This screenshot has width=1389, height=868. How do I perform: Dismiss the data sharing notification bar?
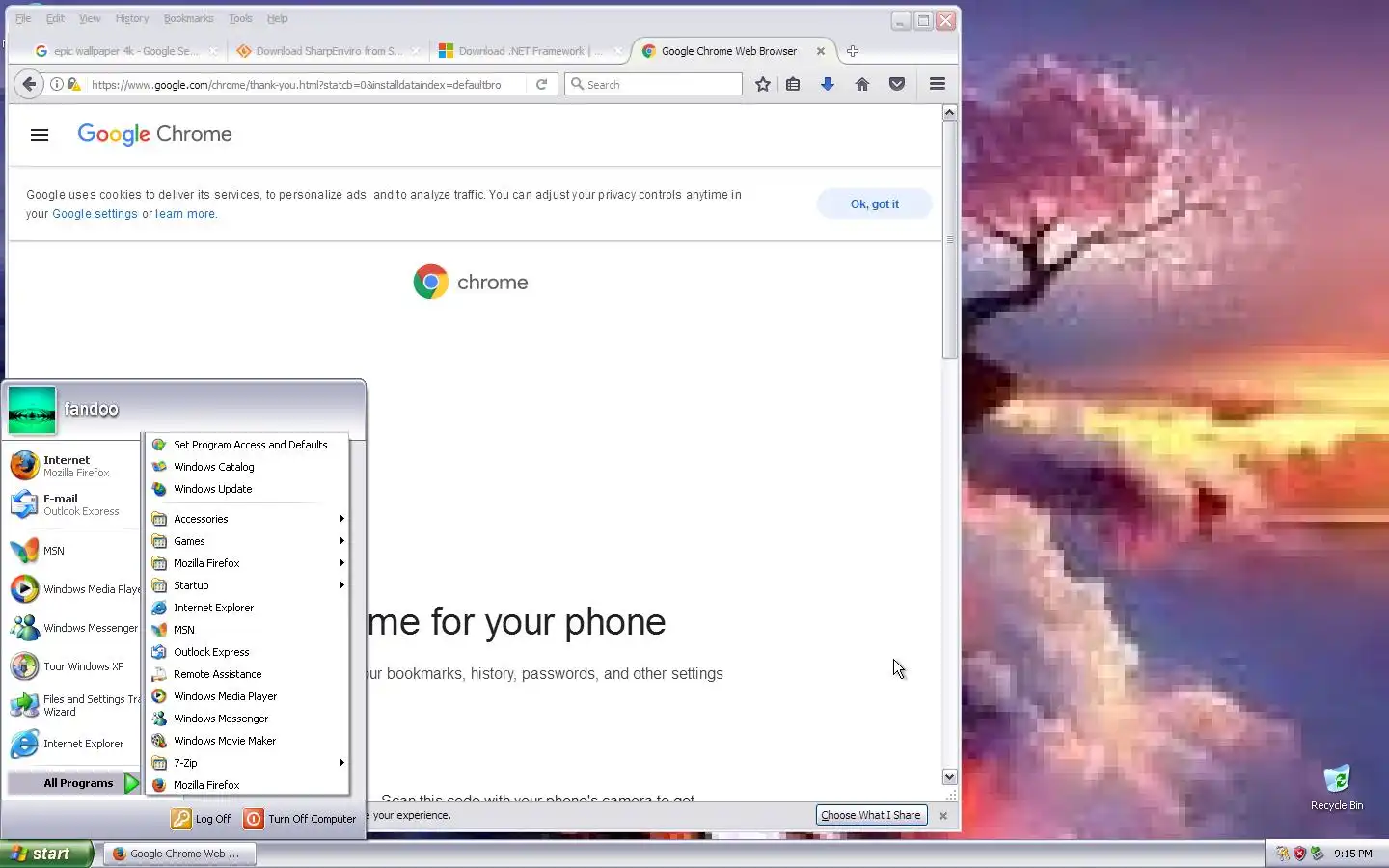pyautogui.click(x=943, y=816)
